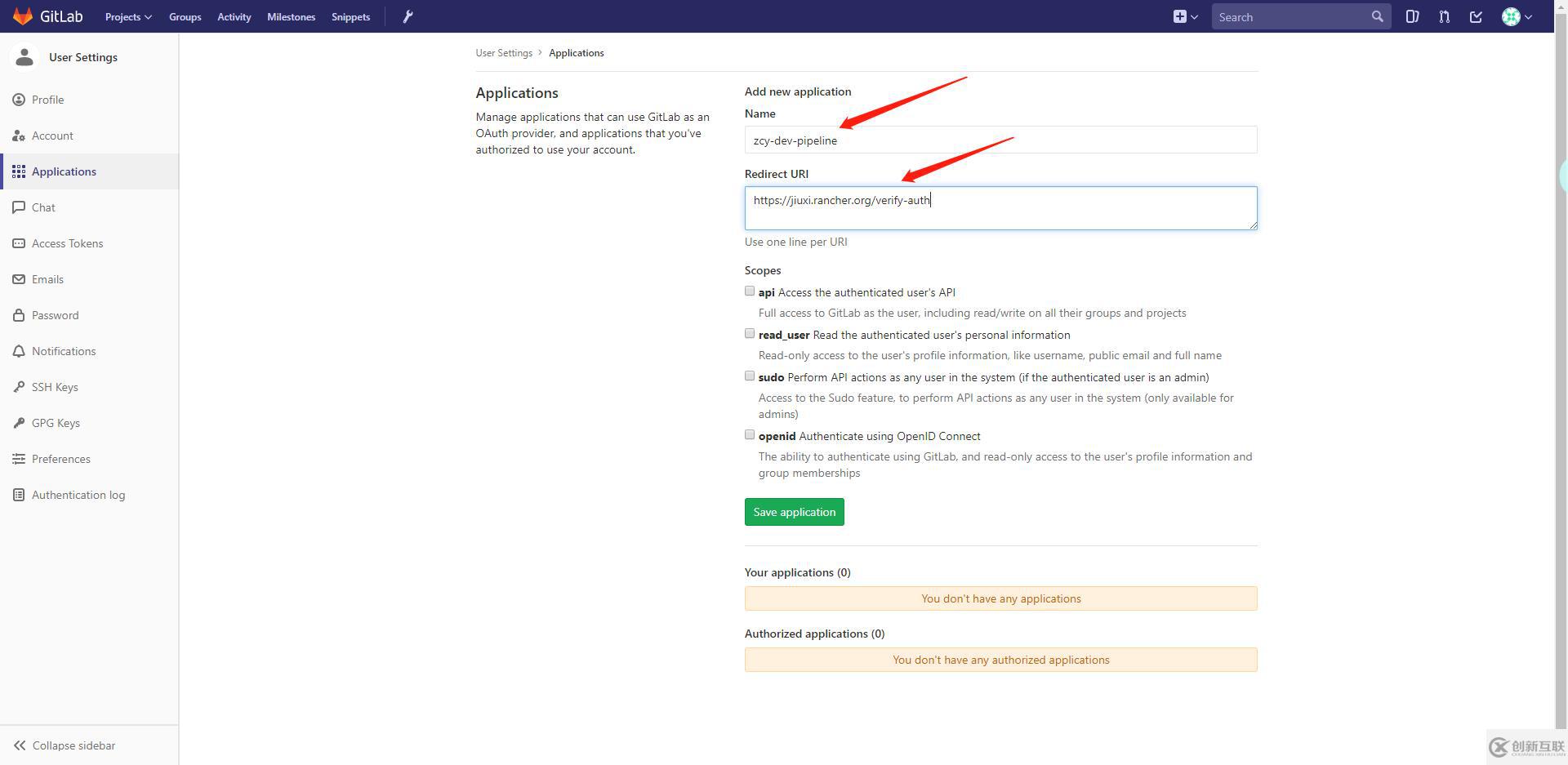
Task: Expand the user menu dropdown arrow
Action: click(1528, 16)
